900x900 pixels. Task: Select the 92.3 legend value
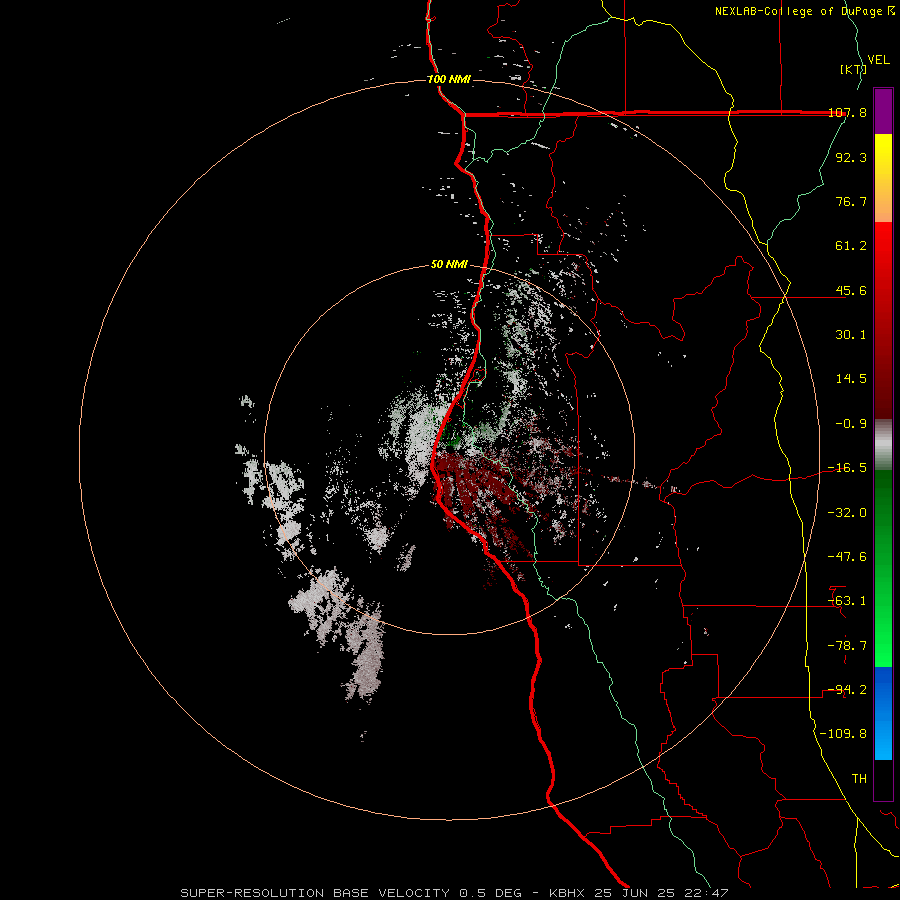[x=851, y=157]
